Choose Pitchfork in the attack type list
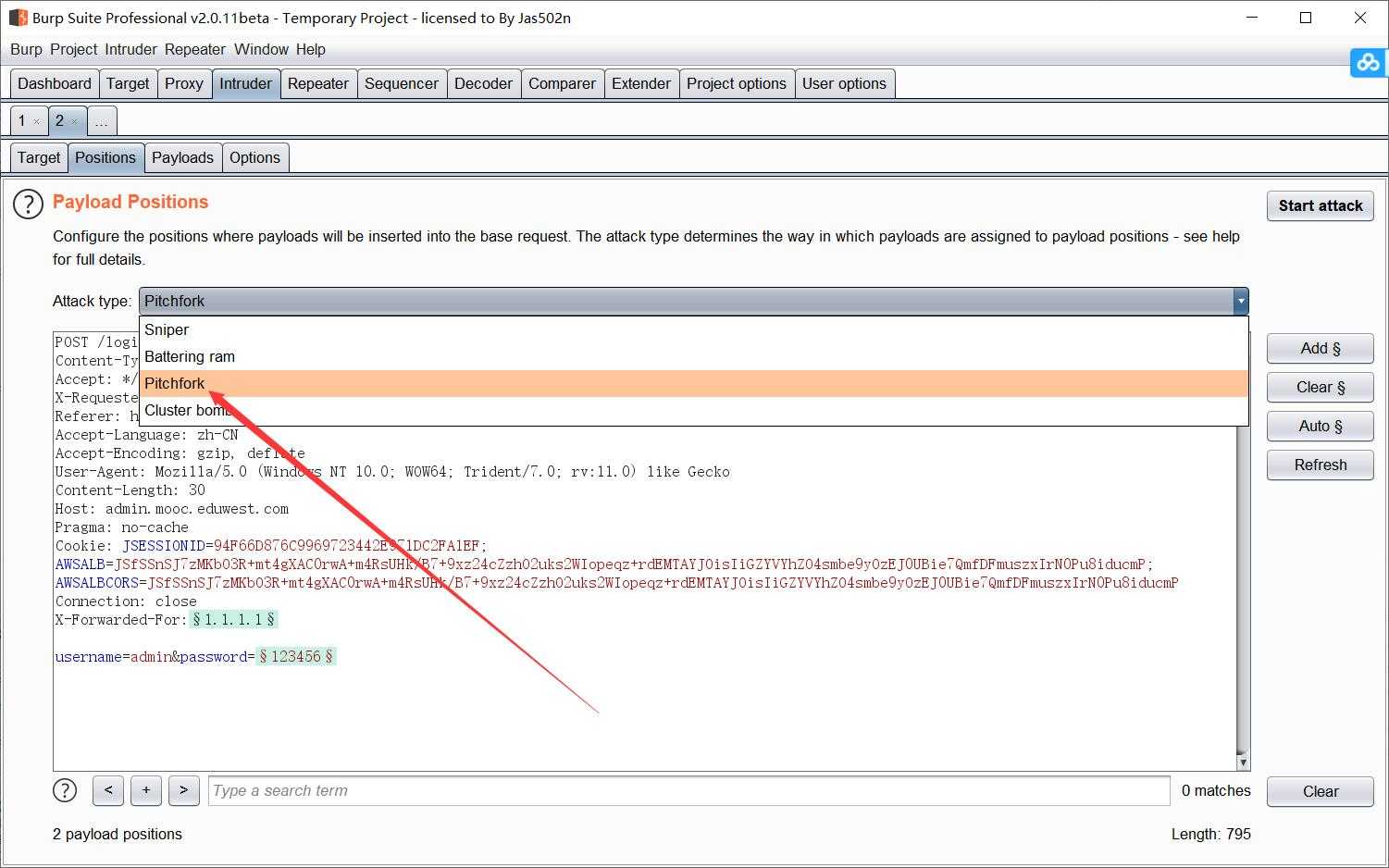 [693, 384]
